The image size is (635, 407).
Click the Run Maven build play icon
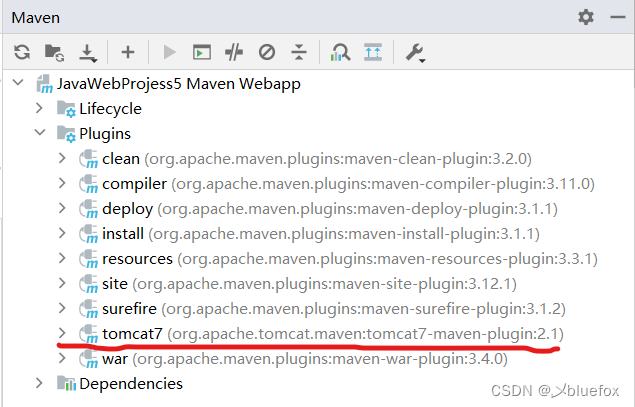pos(169,52)
